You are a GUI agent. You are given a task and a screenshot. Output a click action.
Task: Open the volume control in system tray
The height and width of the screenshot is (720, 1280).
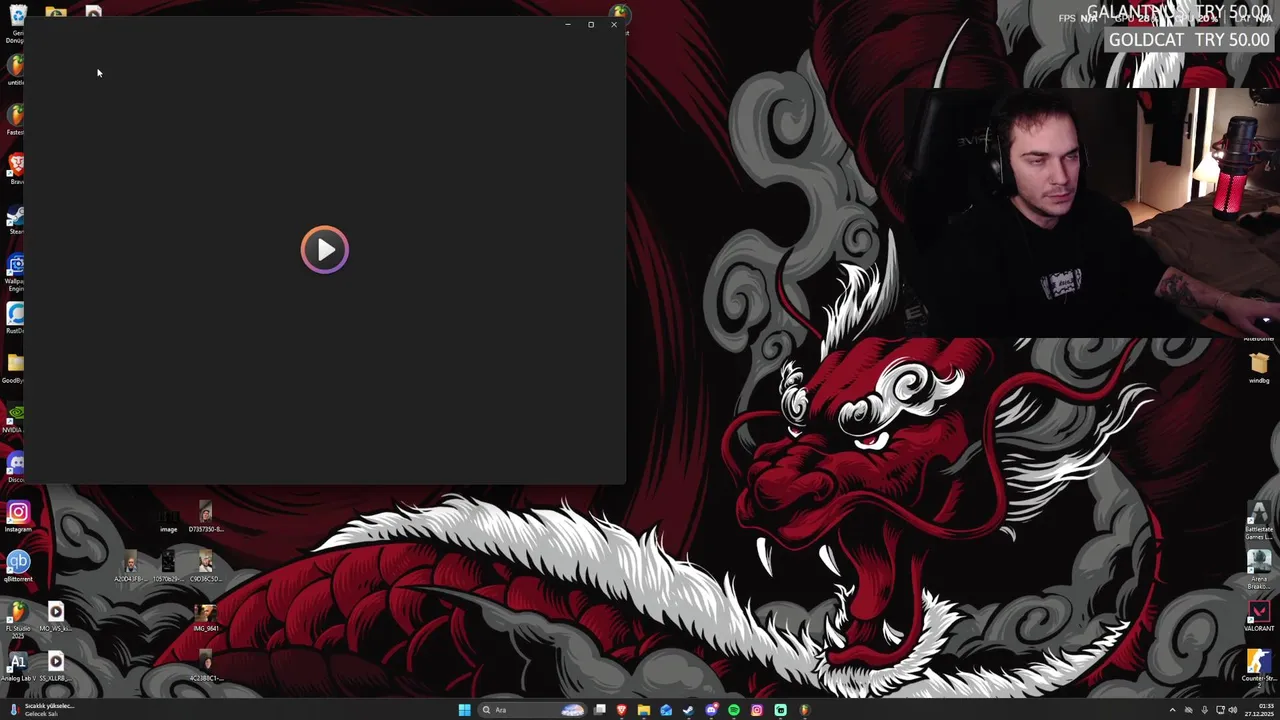tap(1234, 710)
